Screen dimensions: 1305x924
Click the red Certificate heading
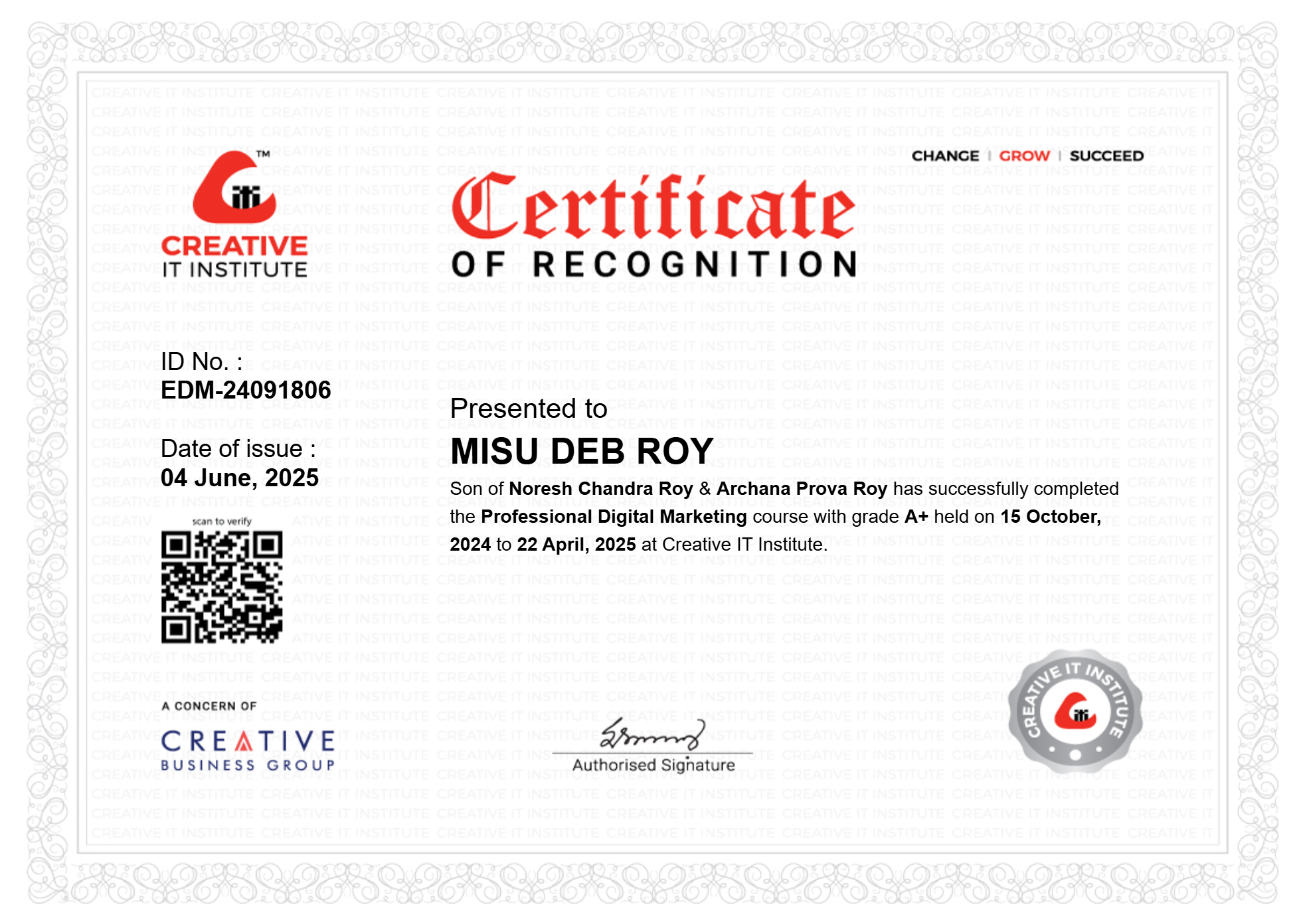(653, 207)
